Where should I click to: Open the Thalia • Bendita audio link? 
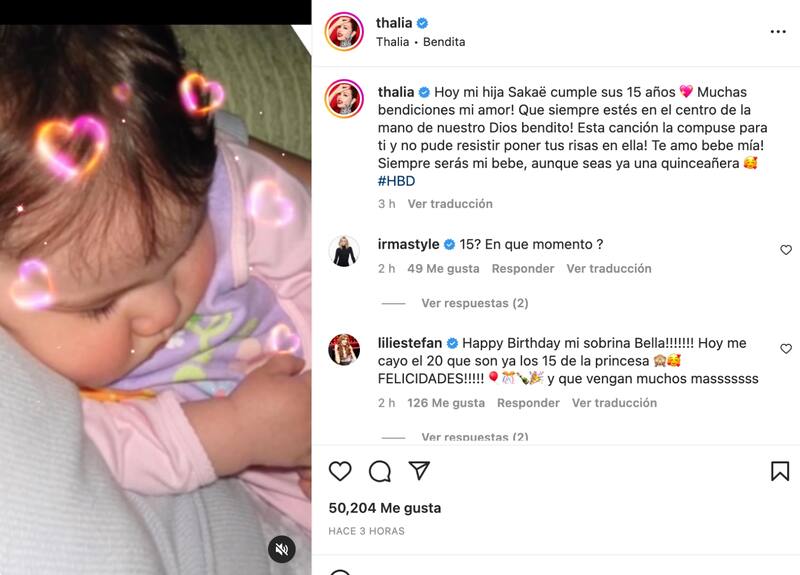click(420, 42)
